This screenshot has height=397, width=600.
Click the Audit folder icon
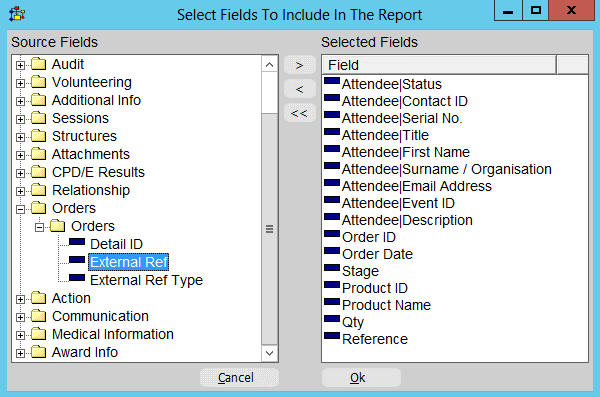tap(39, 64)
